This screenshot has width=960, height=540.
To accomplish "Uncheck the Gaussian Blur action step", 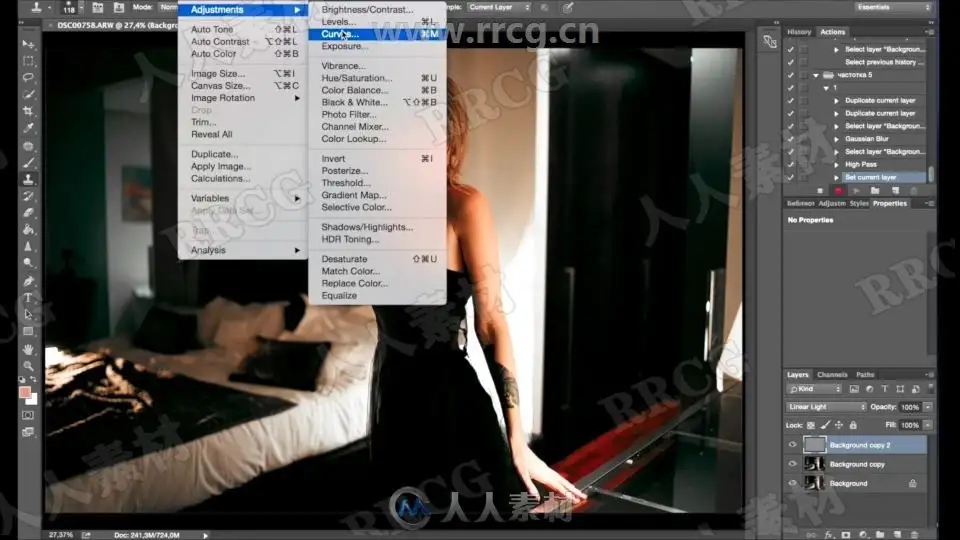I will (x=790, y=139).
